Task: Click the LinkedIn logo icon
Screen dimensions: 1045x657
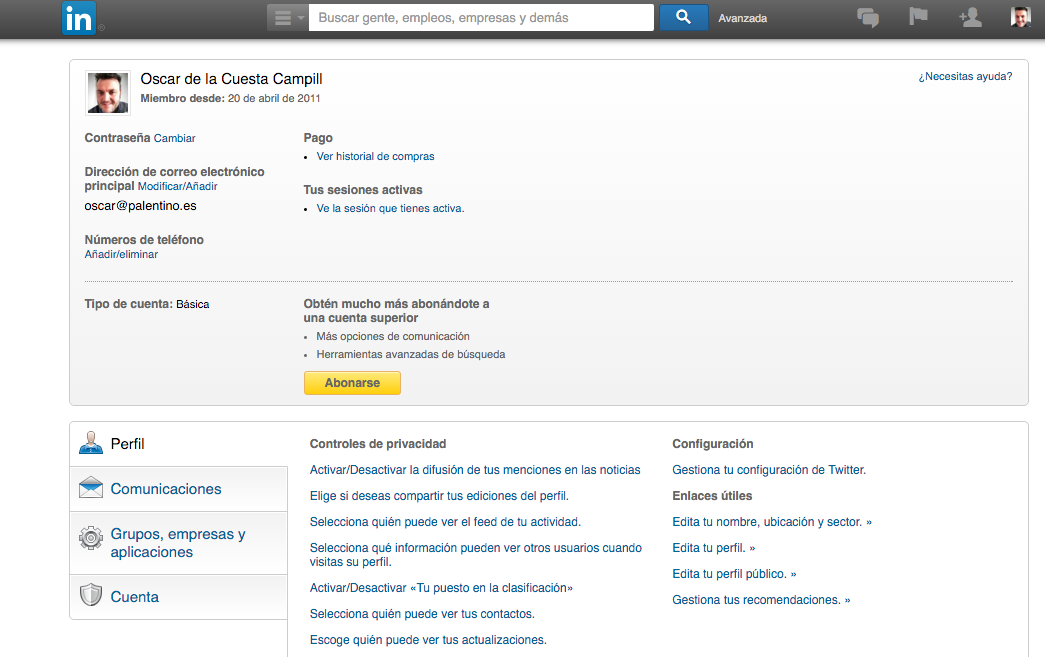Action: coord(78,18)
